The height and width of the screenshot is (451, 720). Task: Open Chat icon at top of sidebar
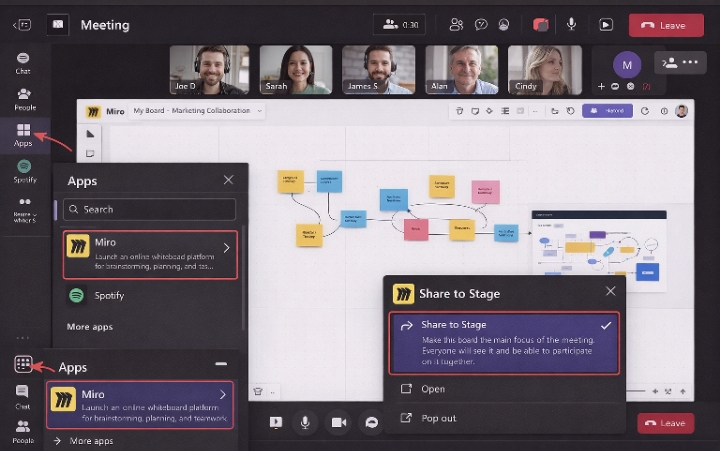23,62
